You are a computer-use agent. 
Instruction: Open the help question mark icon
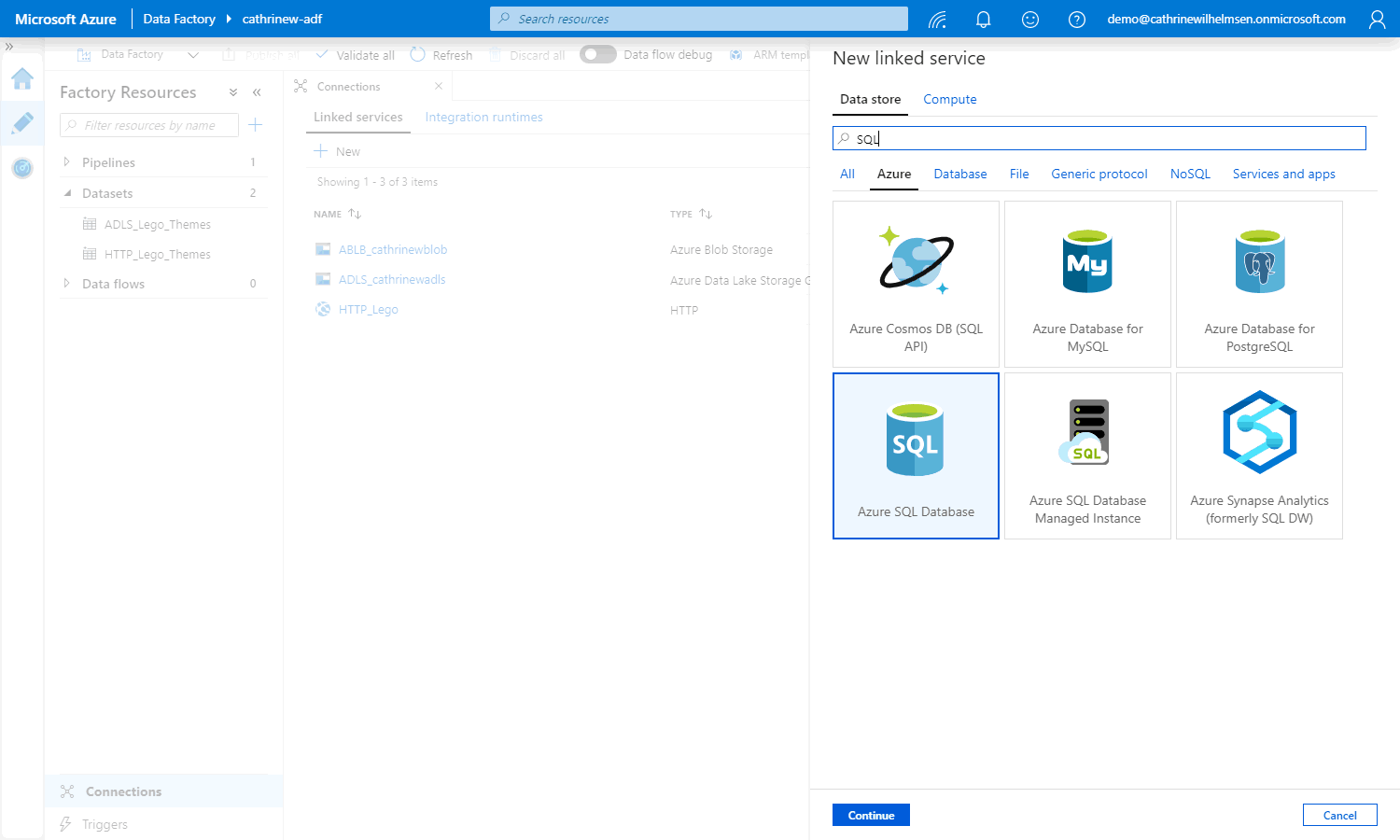tap(1077, 20)
